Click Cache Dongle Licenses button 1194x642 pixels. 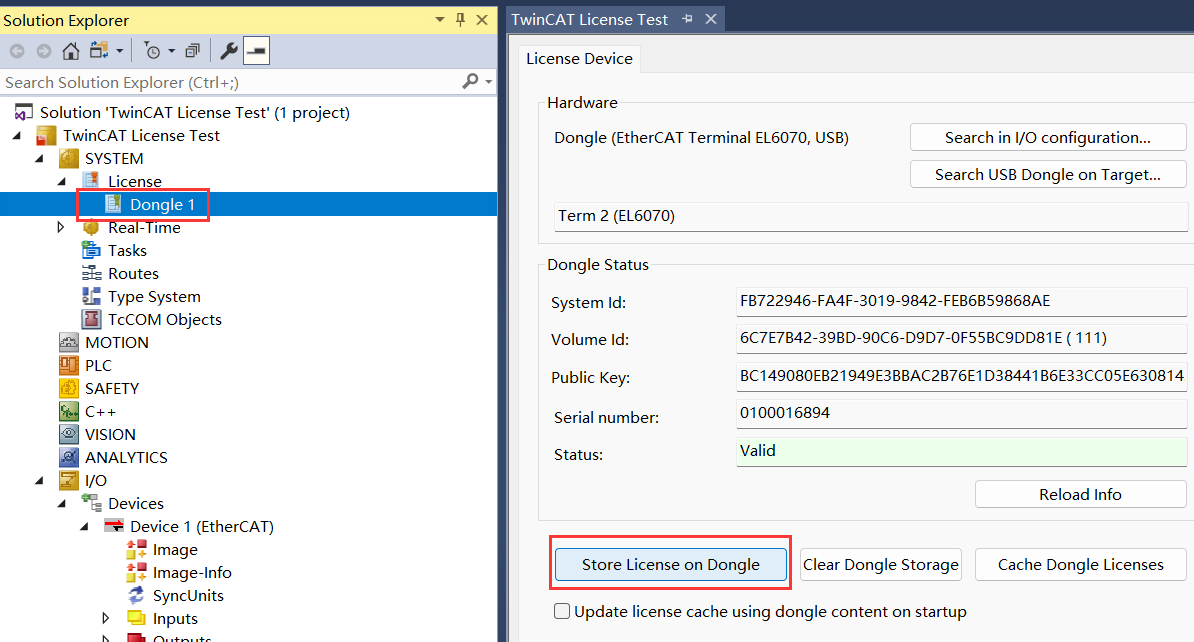(x=1081, y=564)
